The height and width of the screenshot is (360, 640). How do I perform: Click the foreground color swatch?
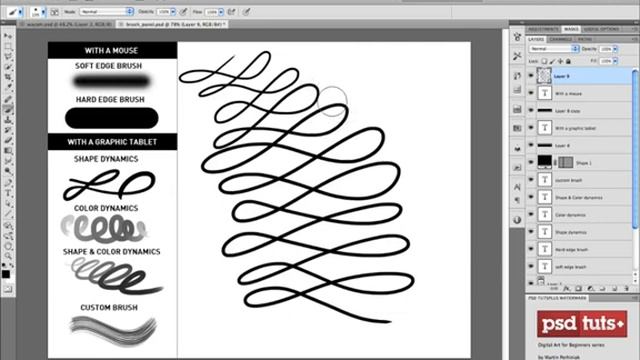pyautogui.click(x=6, y=274)
